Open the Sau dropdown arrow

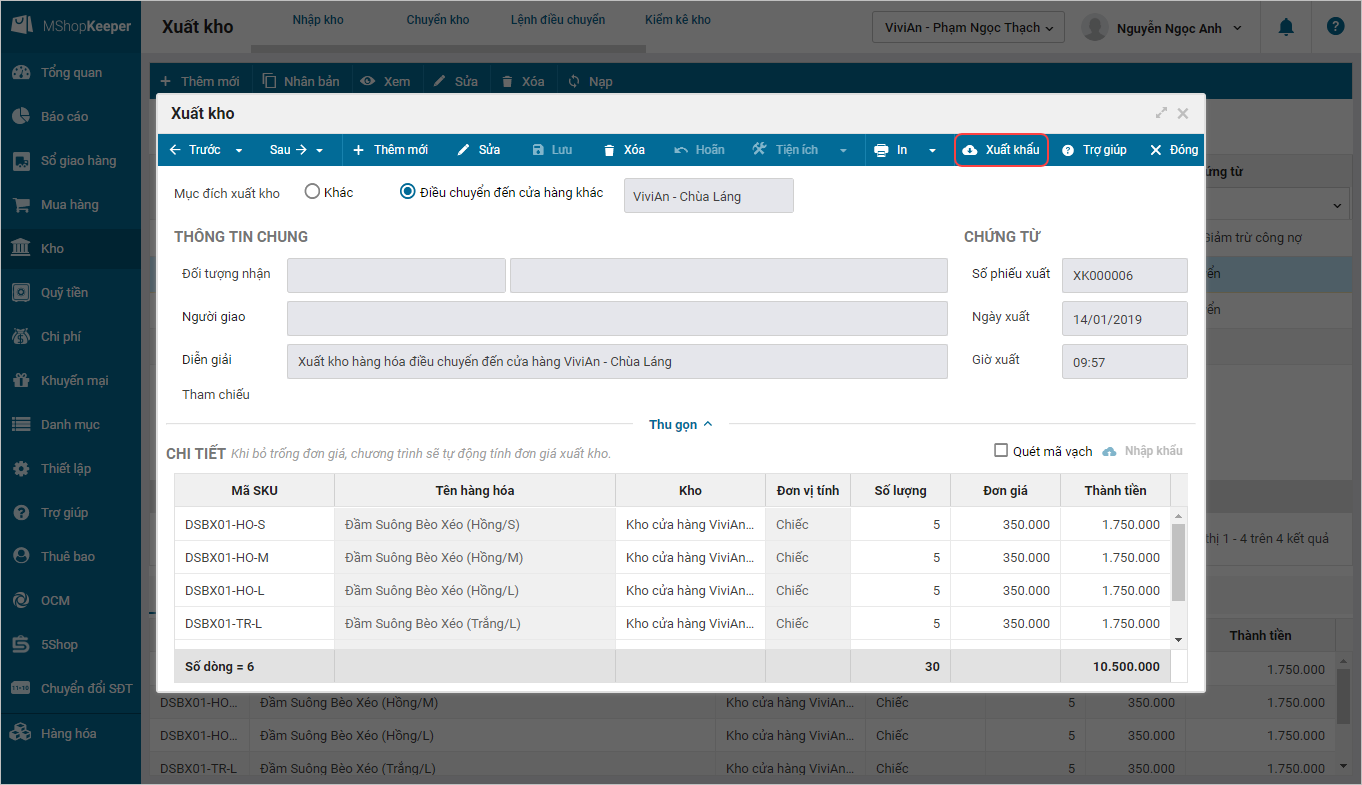point(320,151)
